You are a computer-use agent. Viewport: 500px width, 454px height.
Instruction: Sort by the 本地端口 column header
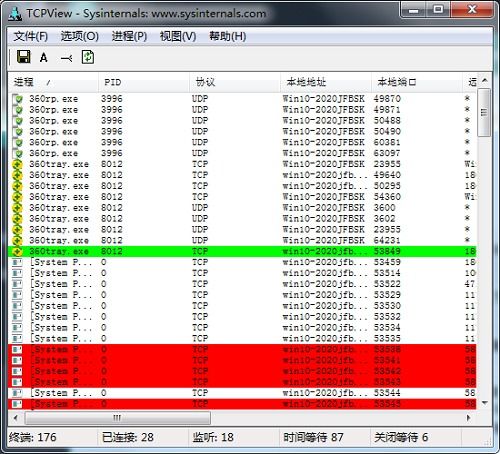pos(417,82)
